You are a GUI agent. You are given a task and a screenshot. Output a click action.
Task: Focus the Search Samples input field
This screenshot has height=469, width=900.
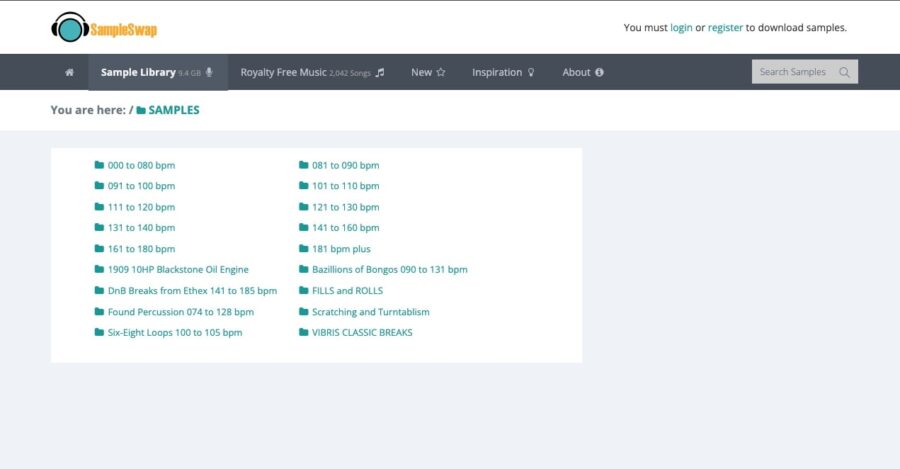point(794,72)
